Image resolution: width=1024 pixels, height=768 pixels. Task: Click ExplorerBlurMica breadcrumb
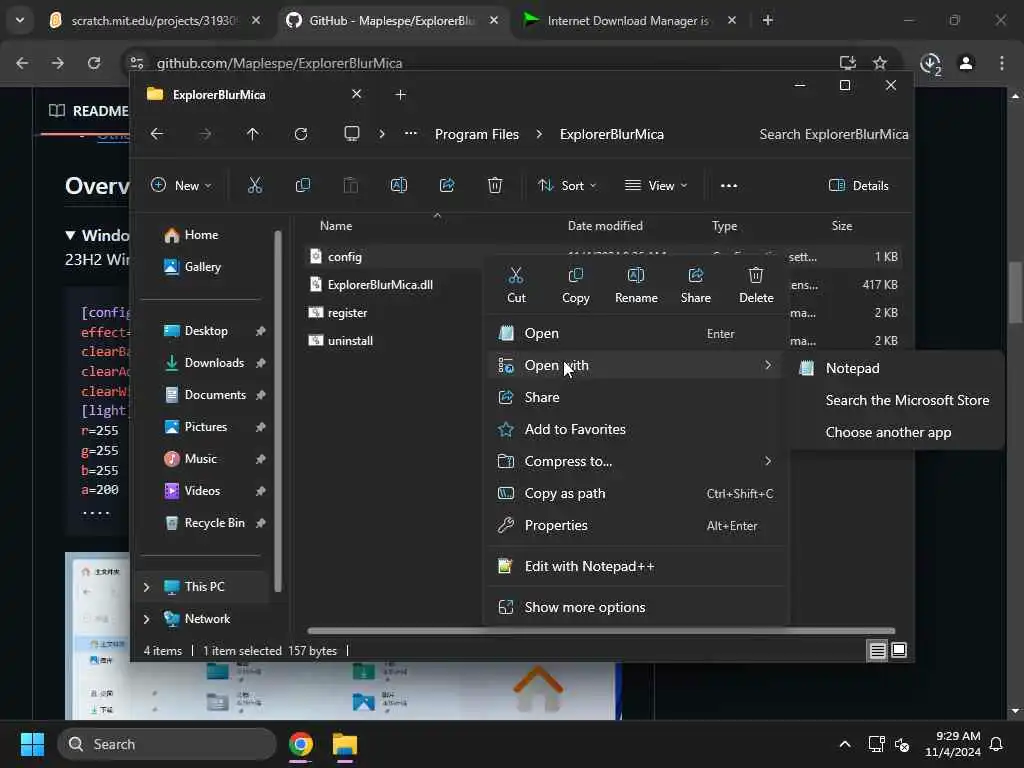[612, 135]
